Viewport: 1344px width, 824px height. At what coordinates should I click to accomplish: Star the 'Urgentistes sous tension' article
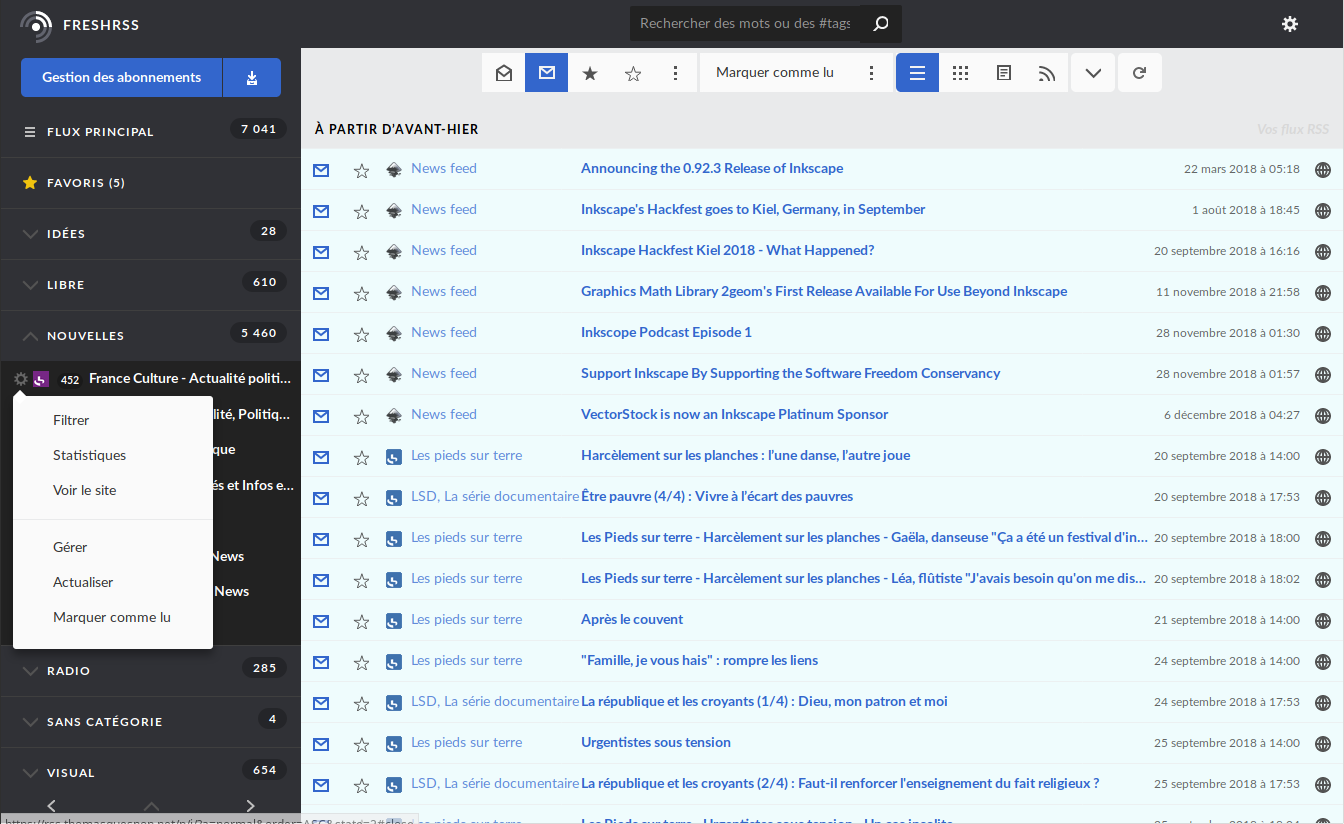362,744
